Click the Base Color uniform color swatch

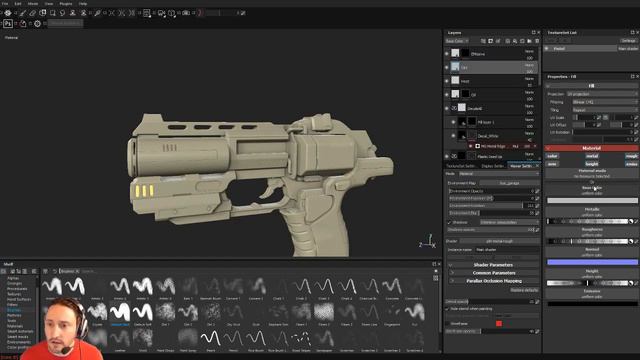tap(592, 200)
